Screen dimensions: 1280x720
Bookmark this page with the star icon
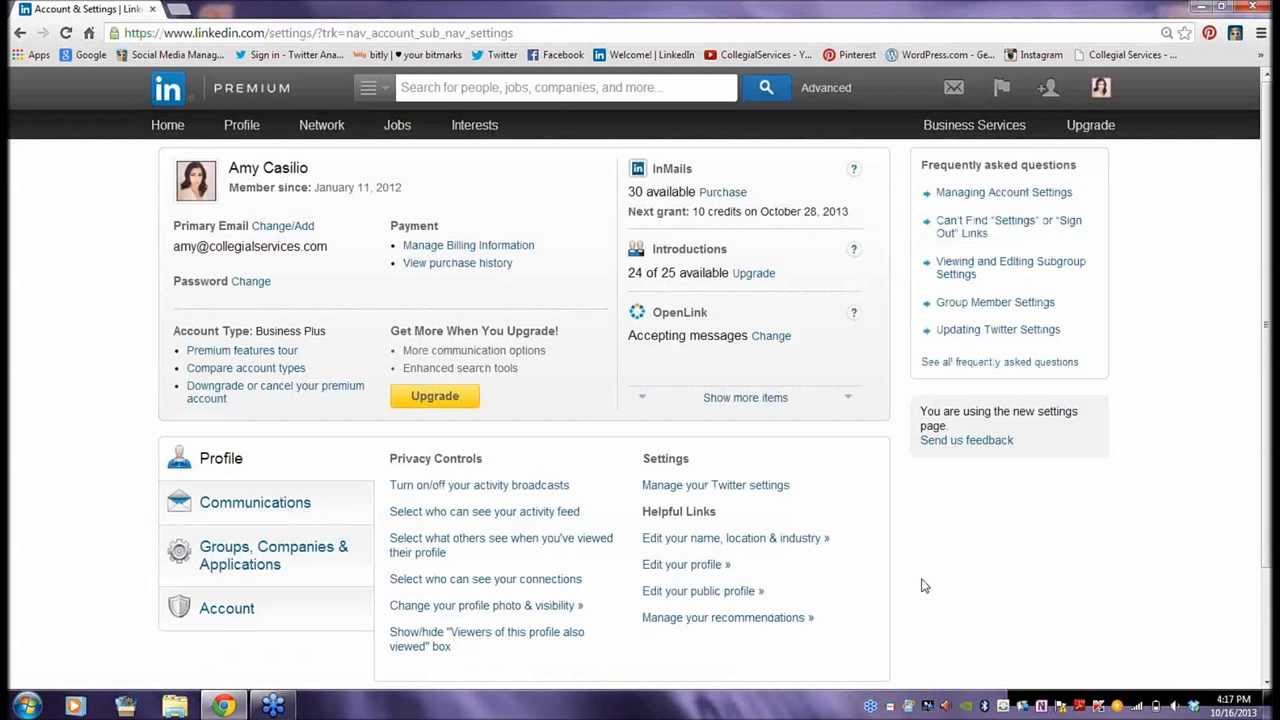point(1185,33)
